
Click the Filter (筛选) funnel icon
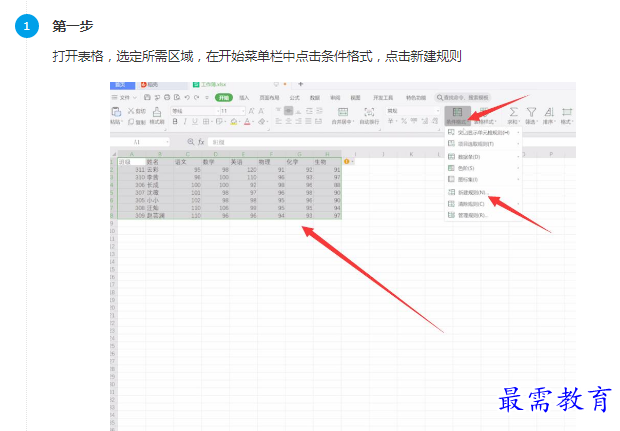click(531, 112)
